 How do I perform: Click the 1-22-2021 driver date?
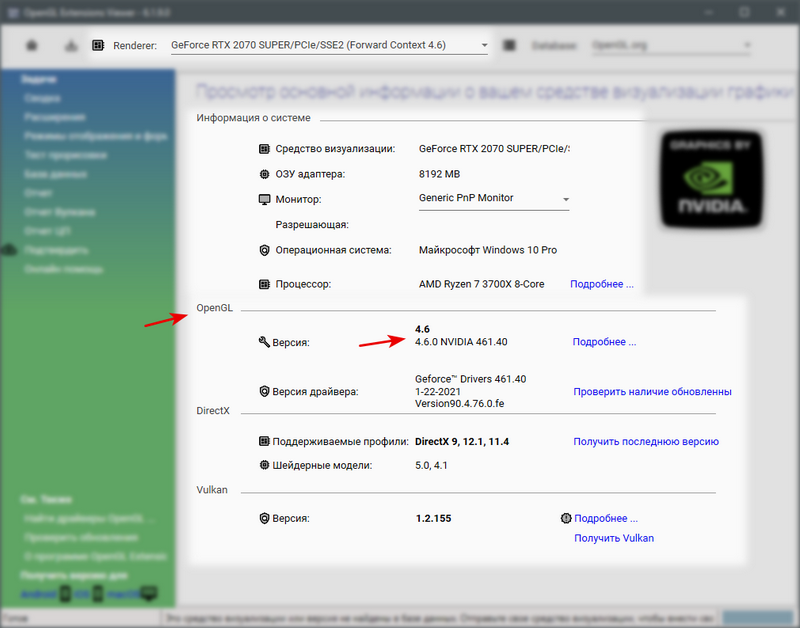(x=438, y=391)
